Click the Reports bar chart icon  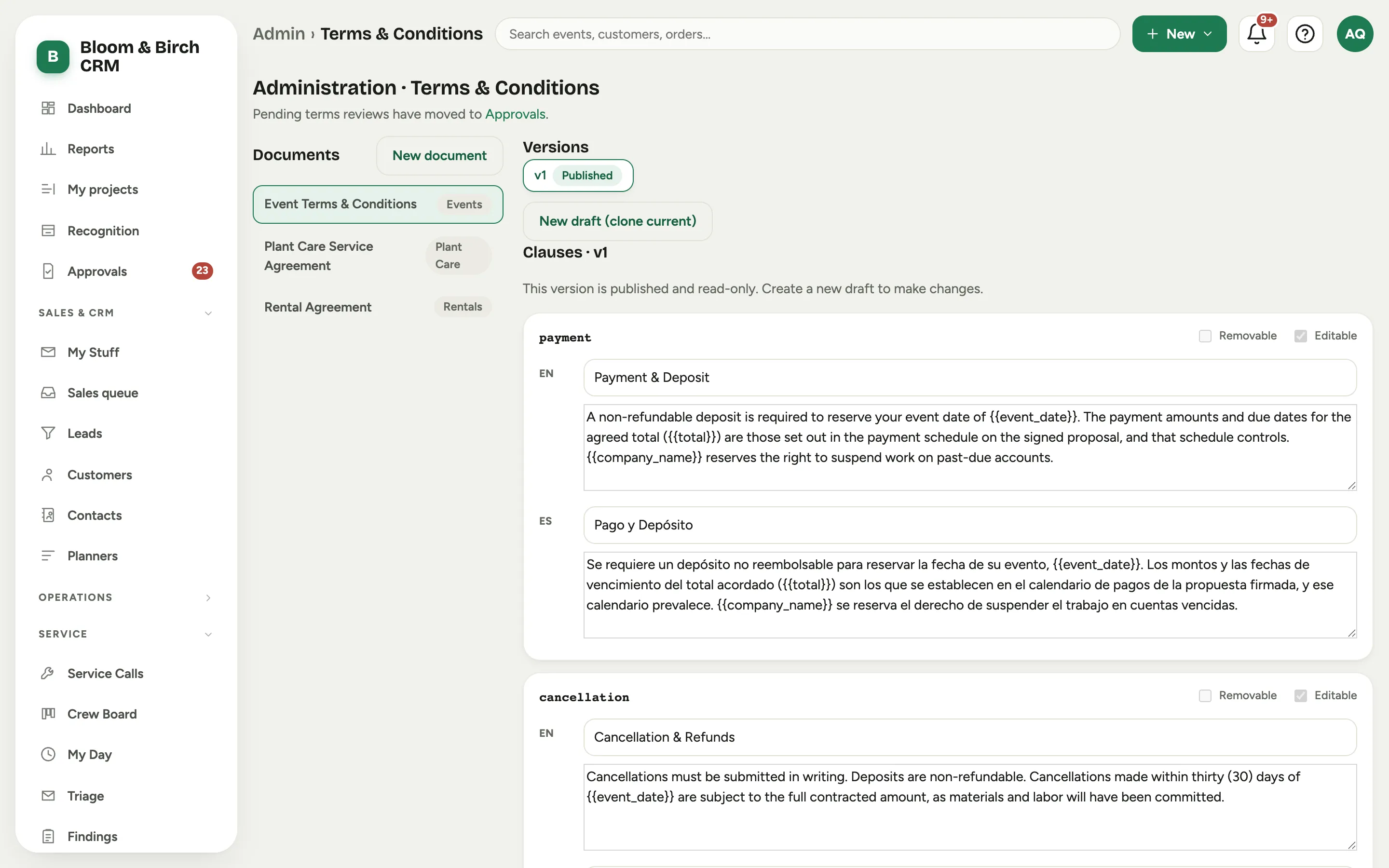tap(48, 149)
